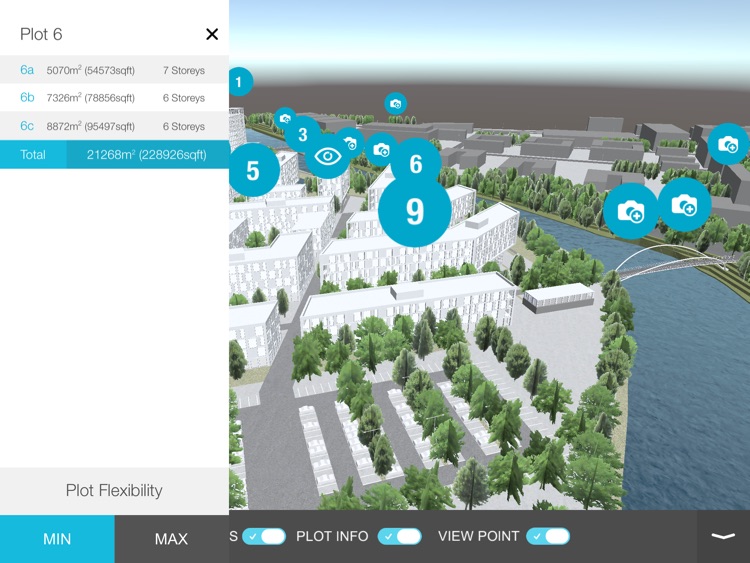Open camera viewpoint at top right edge

tap(728, 144)
